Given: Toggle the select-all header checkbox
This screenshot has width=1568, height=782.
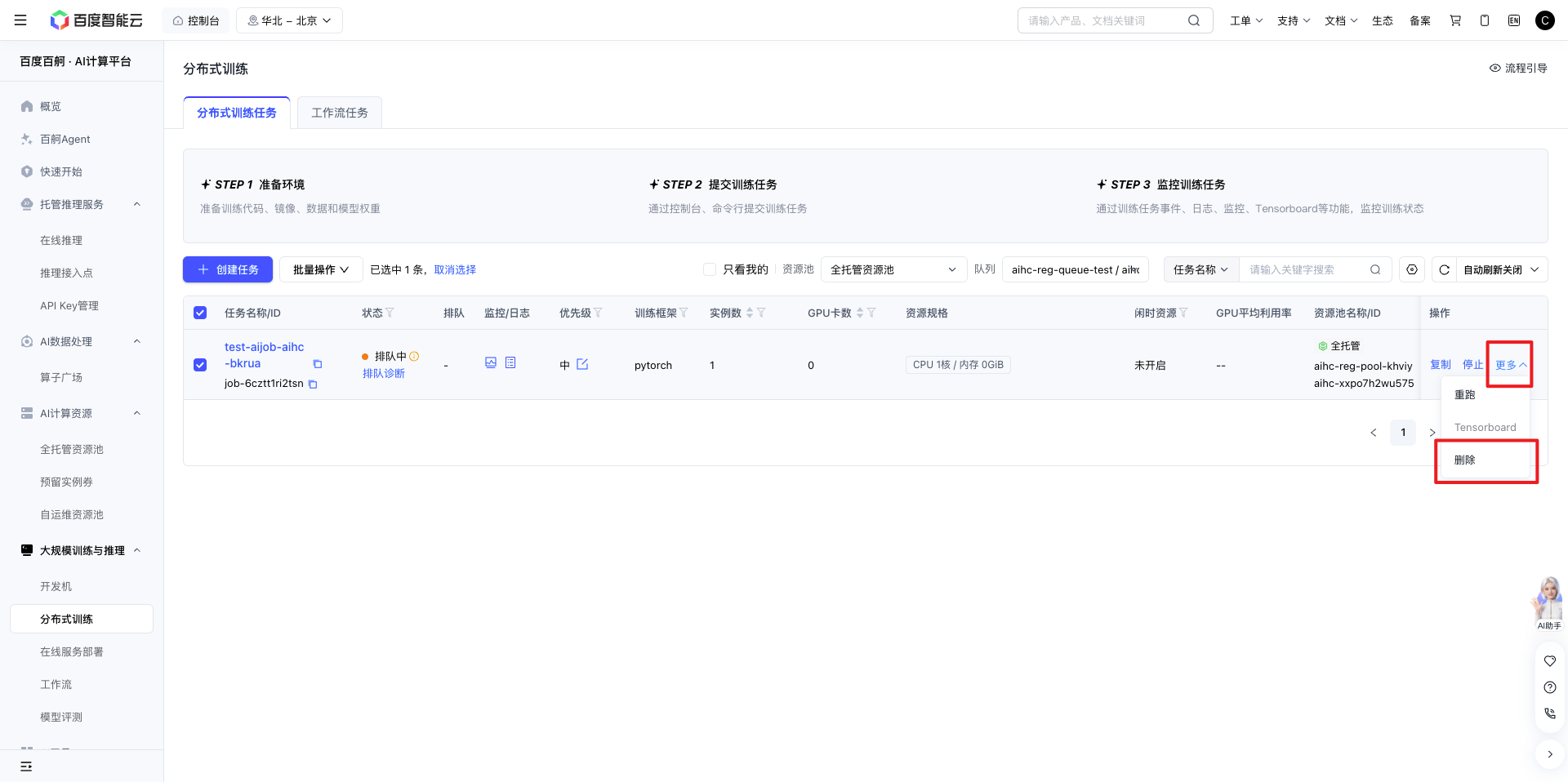Looking at the screenshot, I should pyautogui.click(x=200, y=313).
